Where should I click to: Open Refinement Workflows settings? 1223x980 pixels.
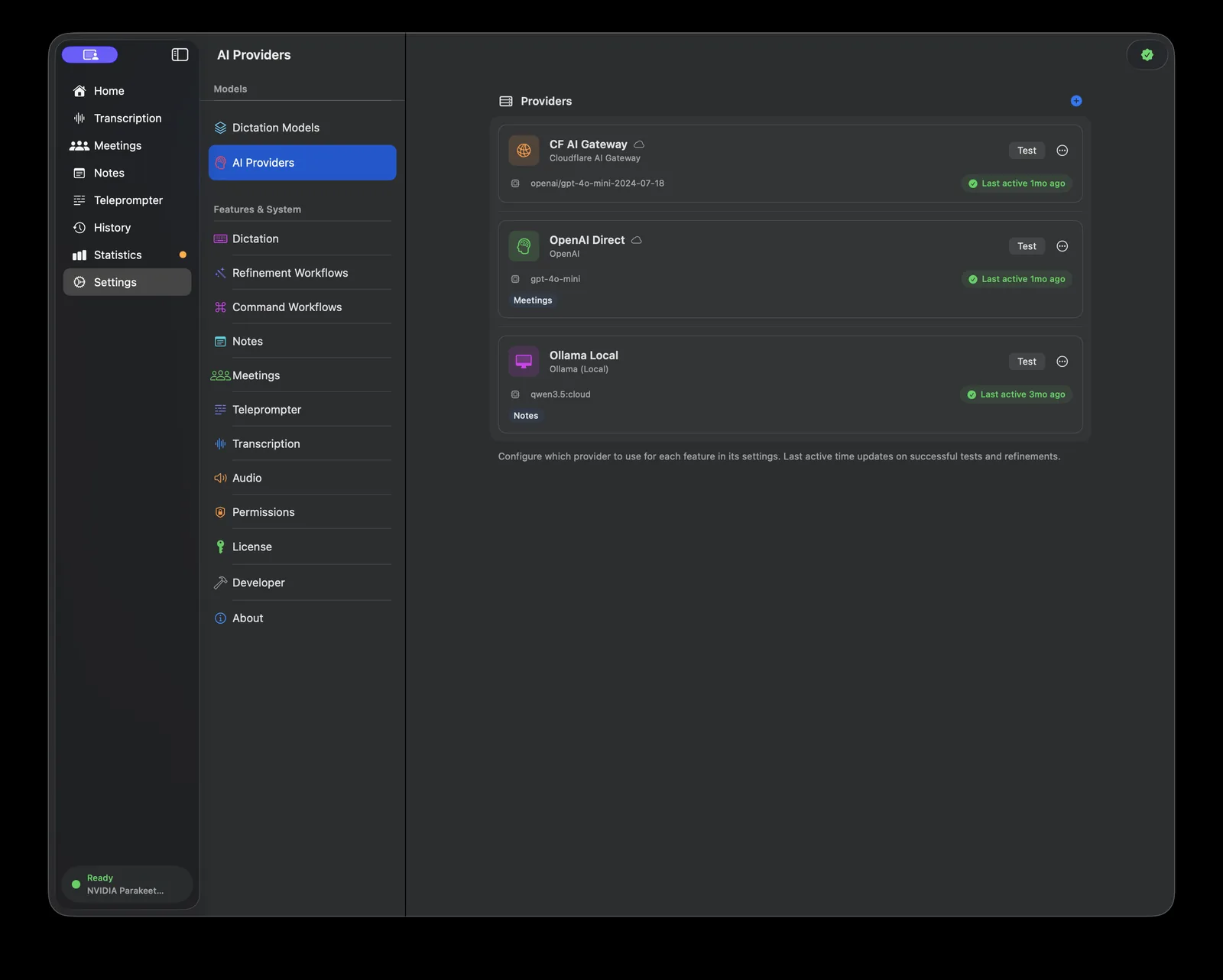302,273
